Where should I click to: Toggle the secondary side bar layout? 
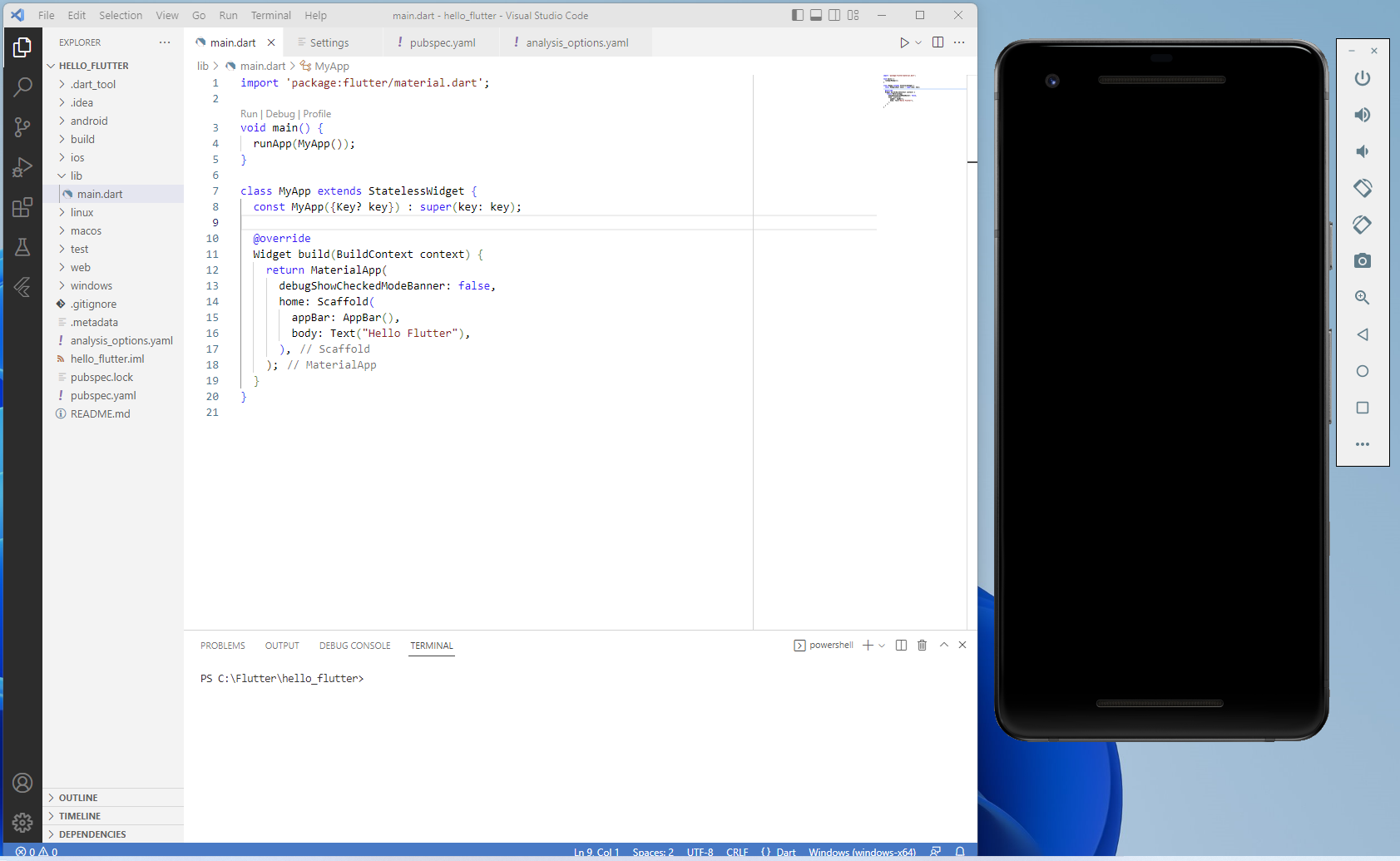coord(834,15)
